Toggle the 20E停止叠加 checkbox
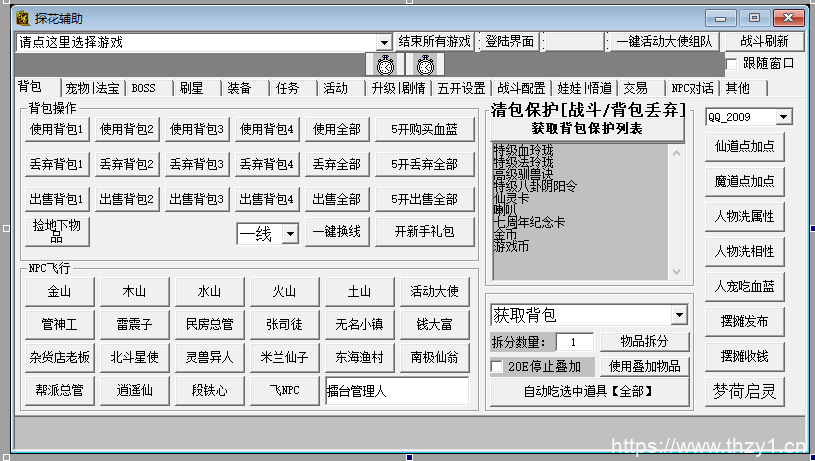The width and height of the screenshot is (815, 461). (x=496, y=366)
